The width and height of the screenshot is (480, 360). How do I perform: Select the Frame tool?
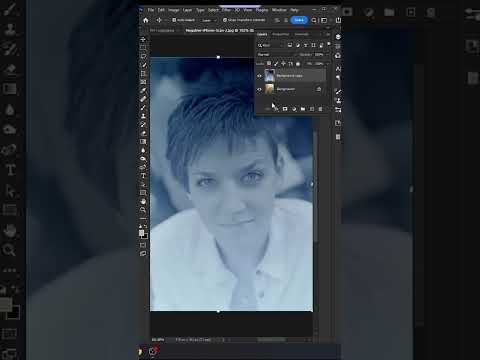click(x=143, y=82)
